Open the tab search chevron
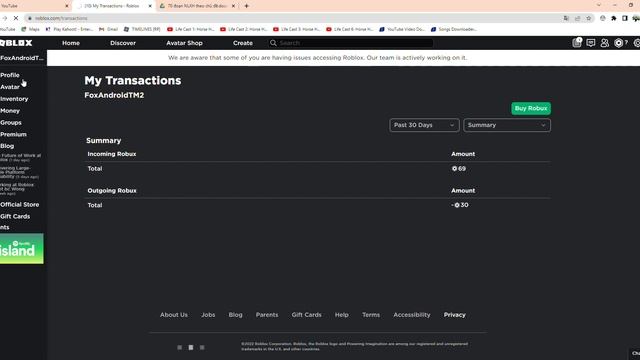The image size is (640, 360). pos(599,5)
